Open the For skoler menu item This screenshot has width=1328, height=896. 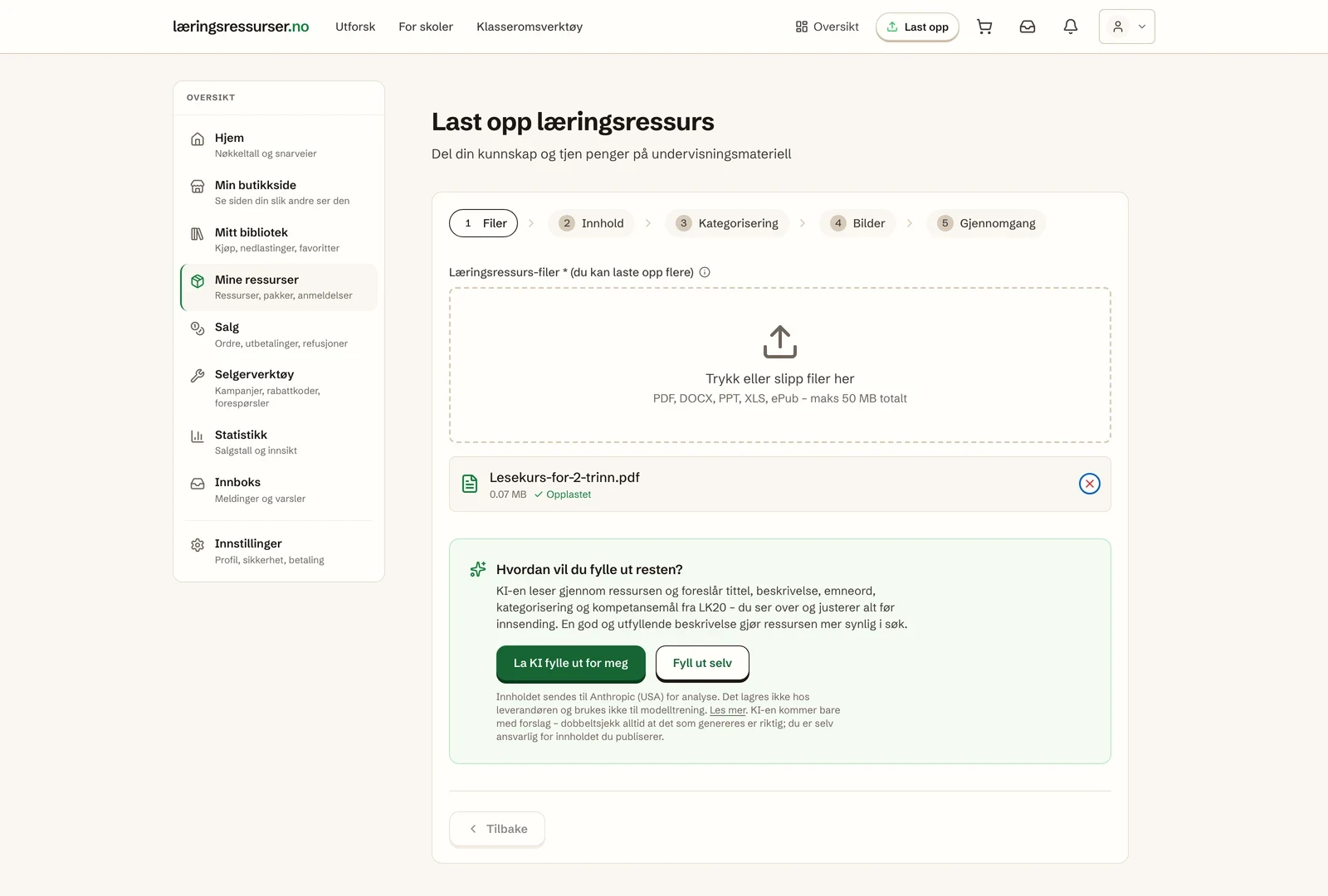pyautogui.click(x=426, y=27)
